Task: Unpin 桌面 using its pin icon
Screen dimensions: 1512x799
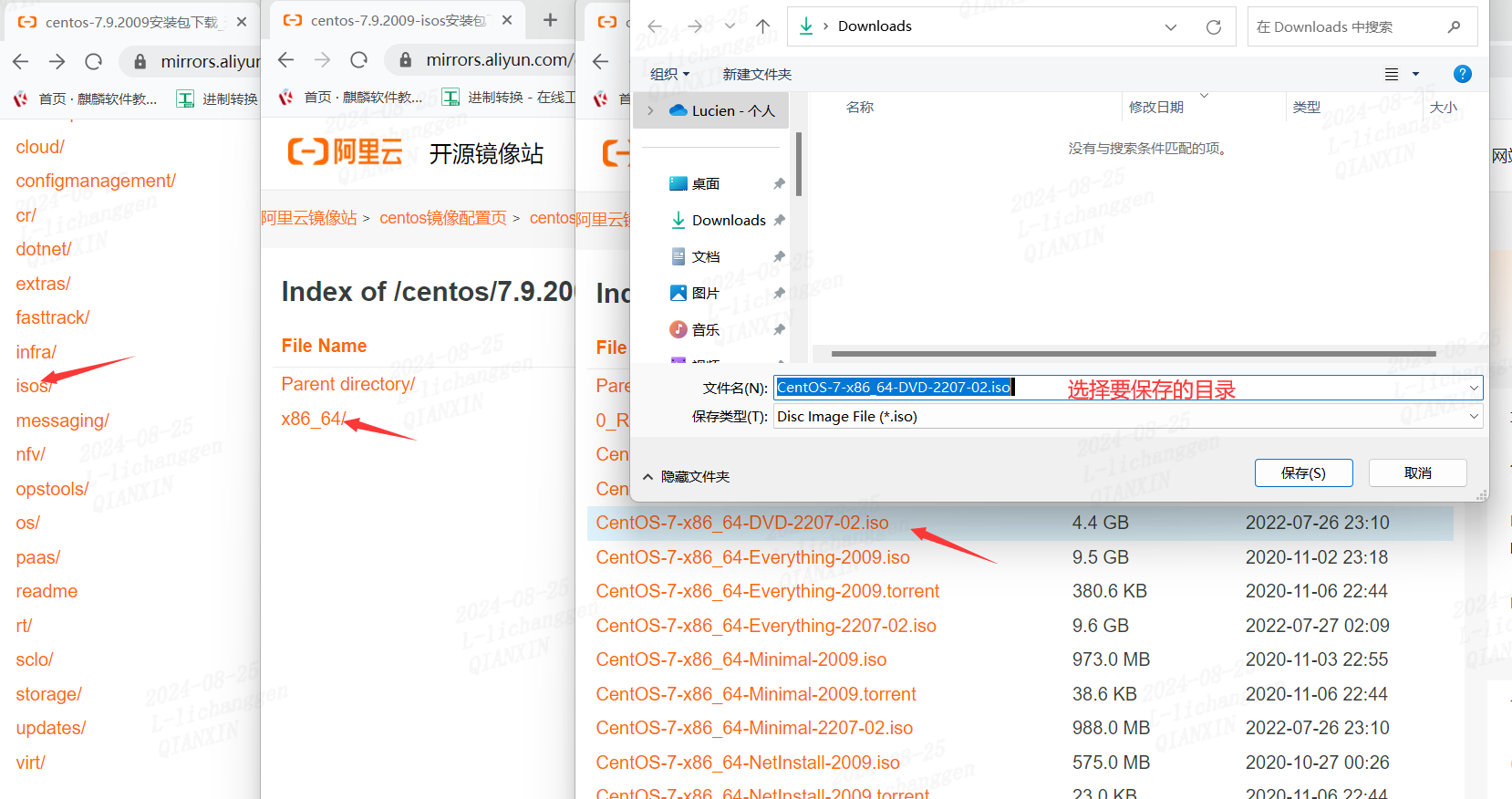Action: (779, 183)
